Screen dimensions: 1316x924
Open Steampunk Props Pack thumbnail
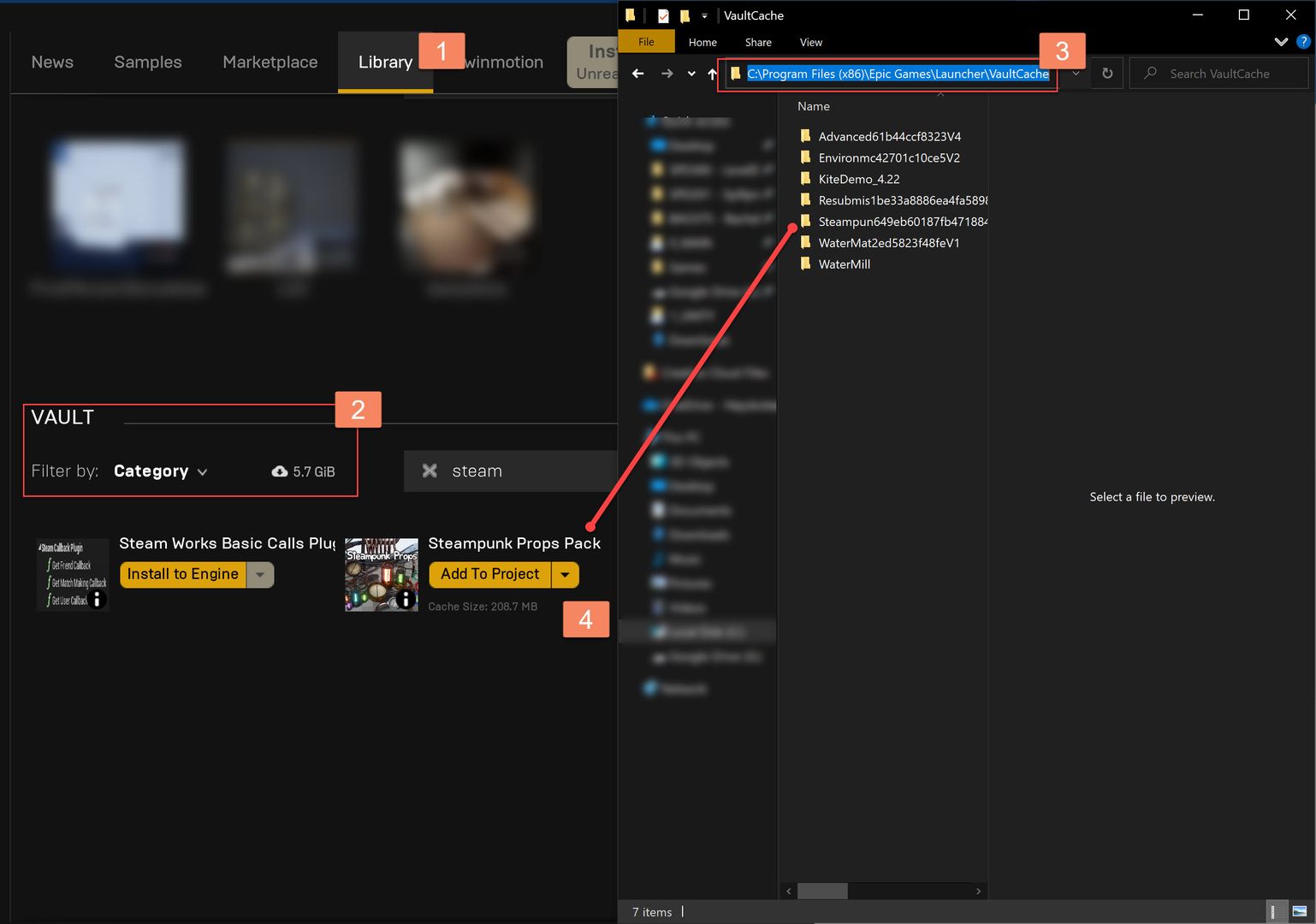click(382, 574)
